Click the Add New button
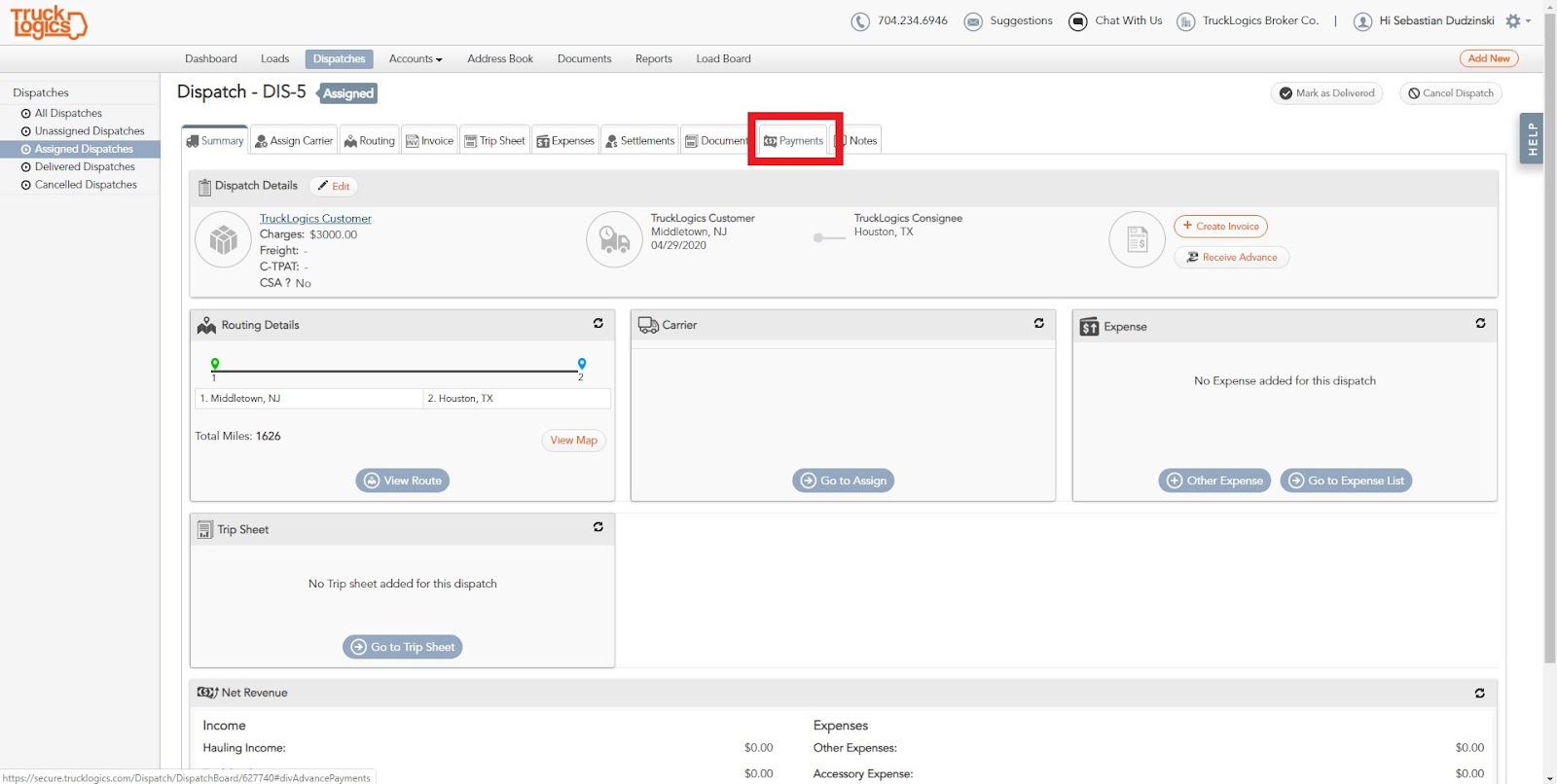The image size is (1557, 784). coord(1489,58)
